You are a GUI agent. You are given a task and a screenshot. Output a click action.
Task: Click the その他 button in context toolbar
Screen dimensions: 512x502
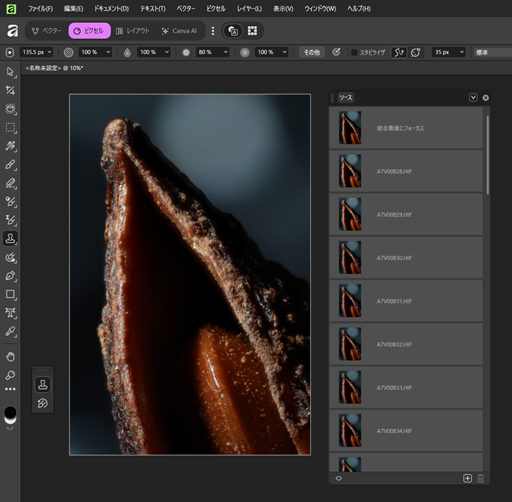click(x=312, y=52)
